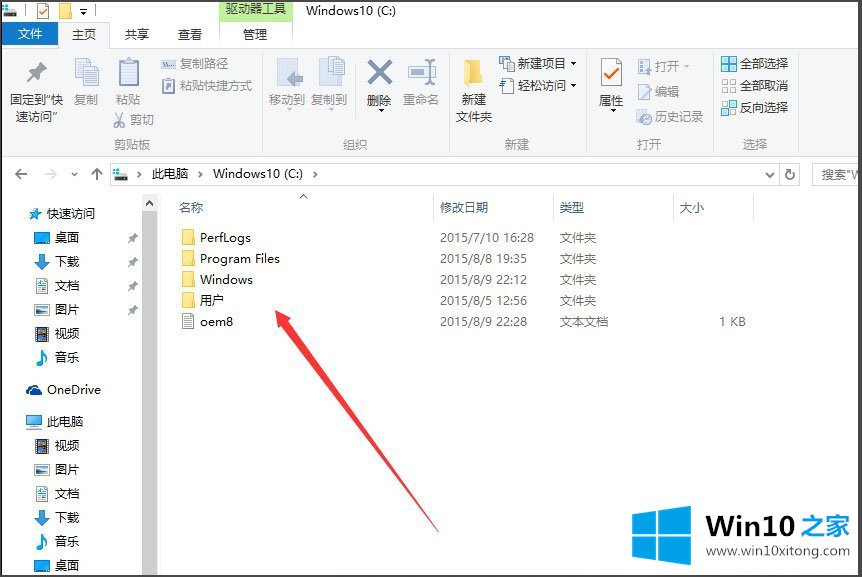Click the Cut scissors command

134,119
